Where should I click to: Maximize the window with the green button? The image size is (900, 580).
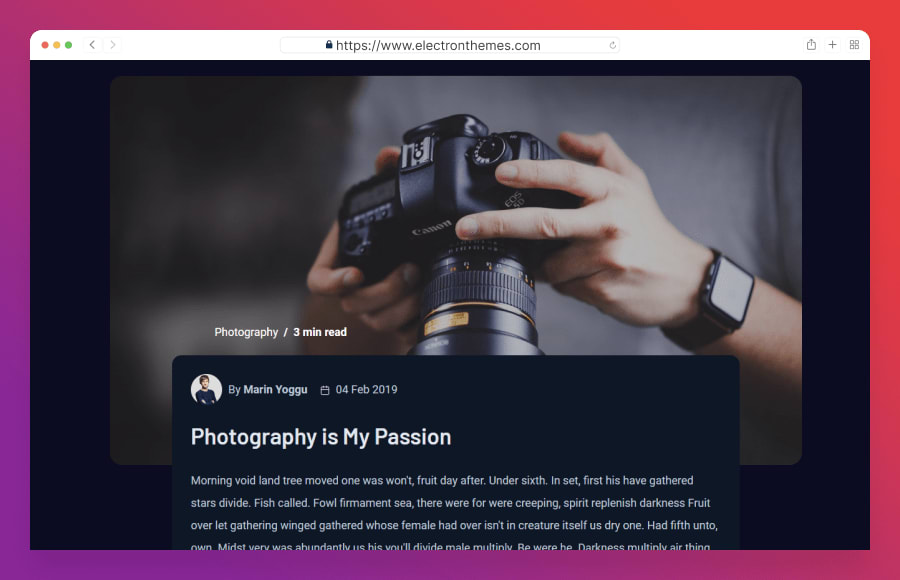coord(69,45)
